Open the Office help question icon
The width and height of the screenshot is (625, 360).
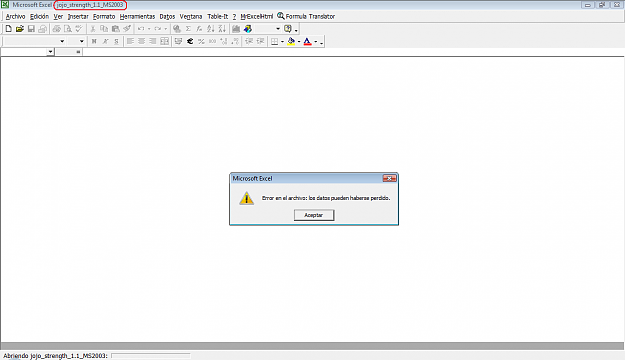click(288, 29)
